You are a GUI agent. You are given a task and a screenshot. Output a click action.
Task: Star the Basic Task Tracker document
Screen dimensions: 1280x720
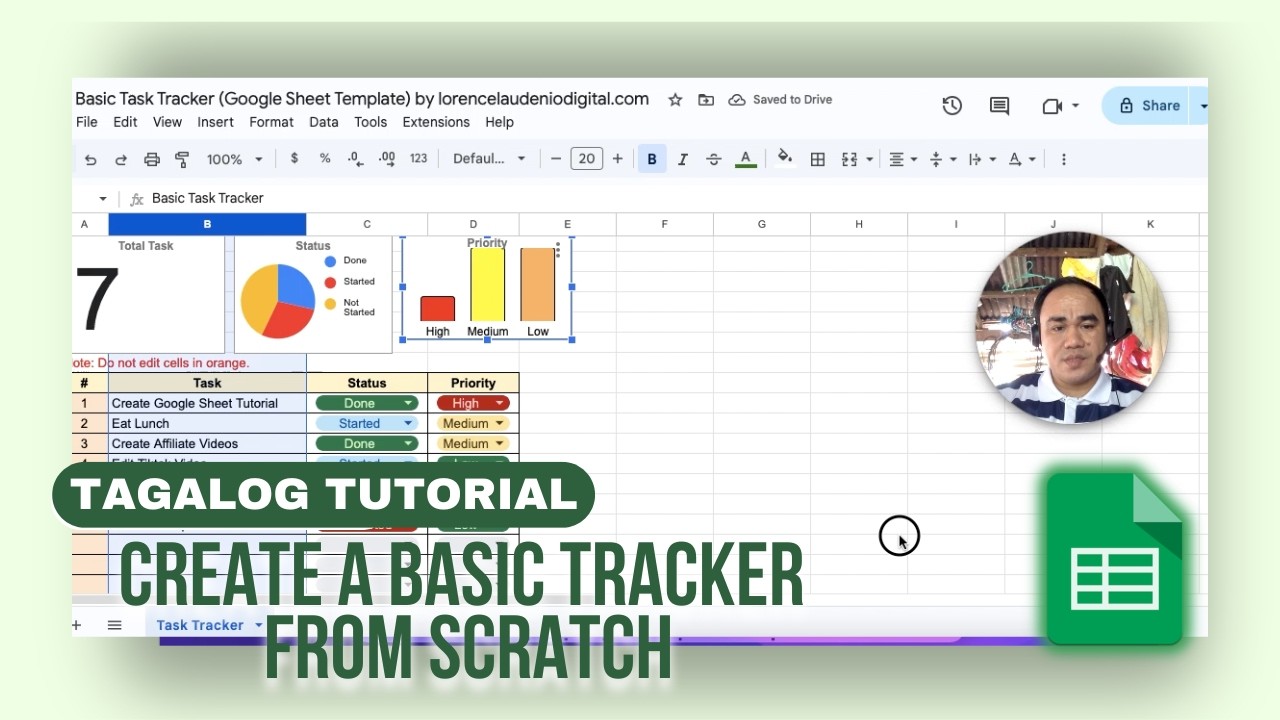pos(675,99)
